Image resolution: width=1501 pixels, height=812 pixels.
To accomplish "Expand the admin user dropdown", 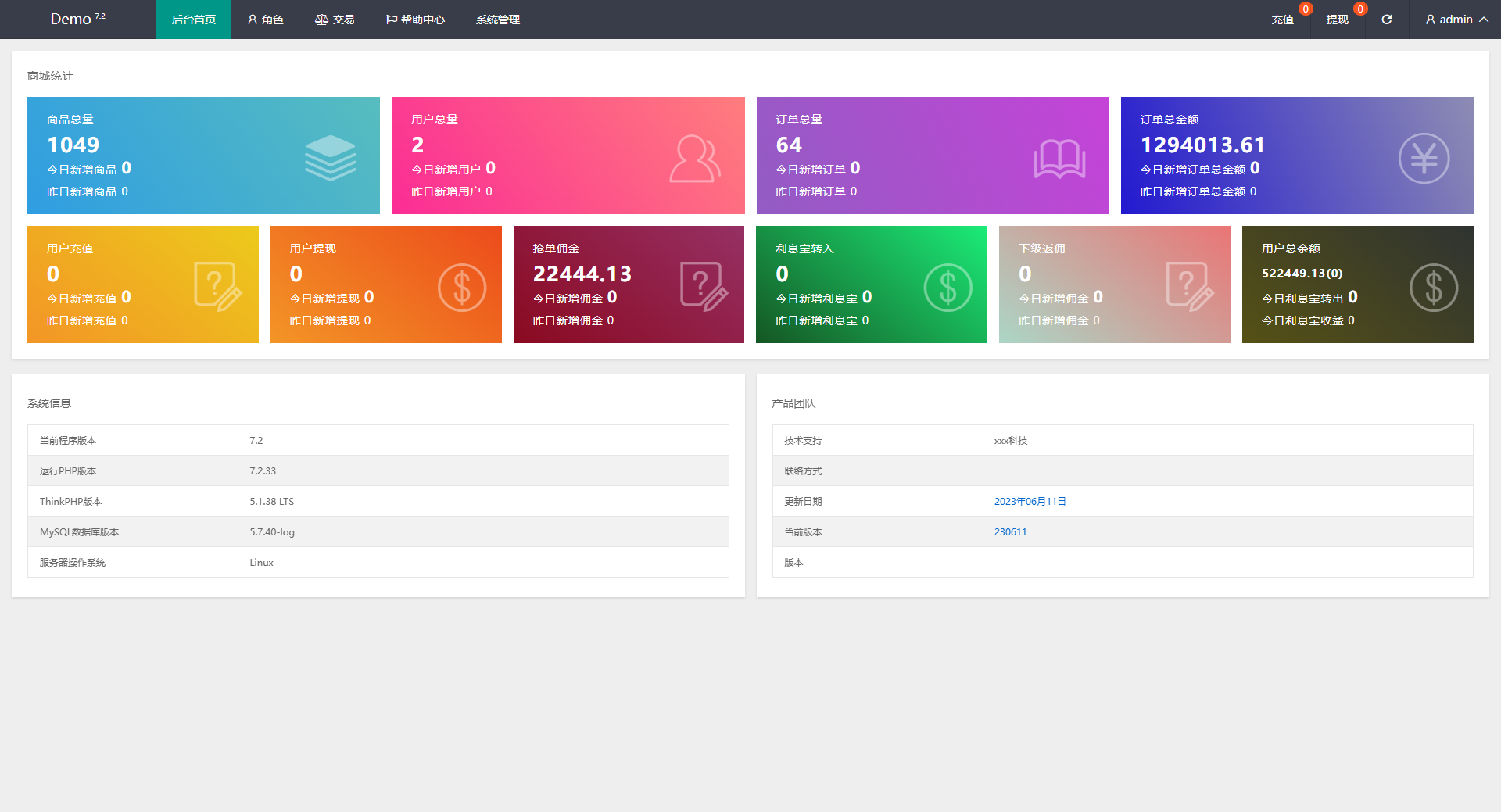I will click(1456, 20).
